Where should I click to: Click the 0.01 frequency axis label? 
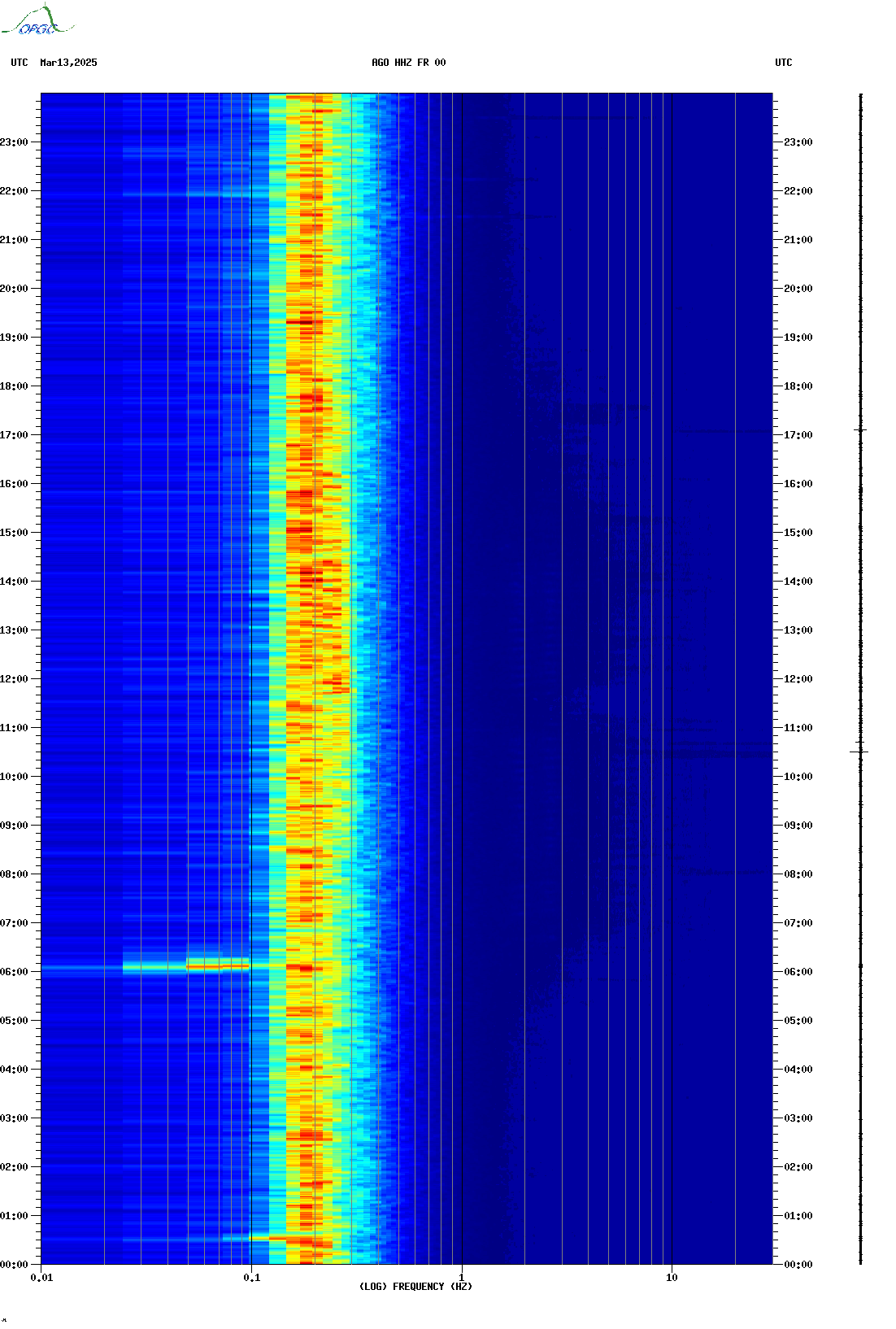coord(41,1278)
